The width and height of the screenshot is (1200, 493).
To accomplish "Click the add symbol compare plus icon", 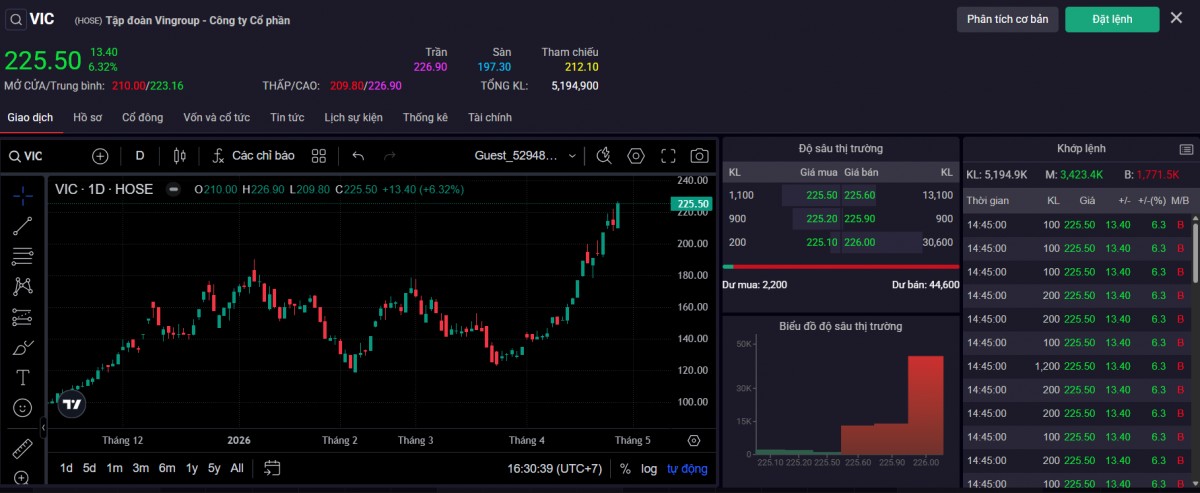I will coord(100,156).
